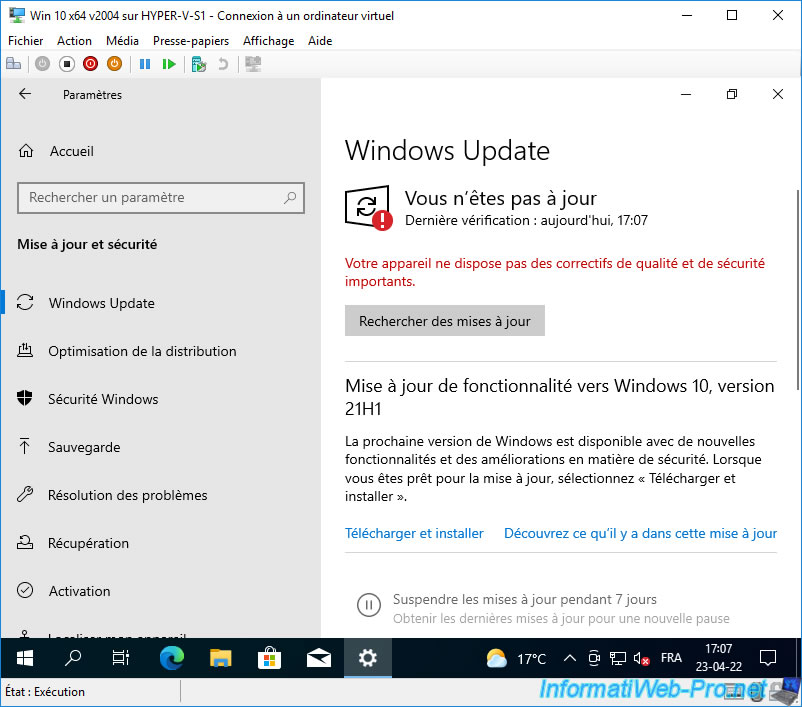The width and height of the screenshot is (802, 707).
Task: Reset the VM with the green play icon
Action: (169, 64)
